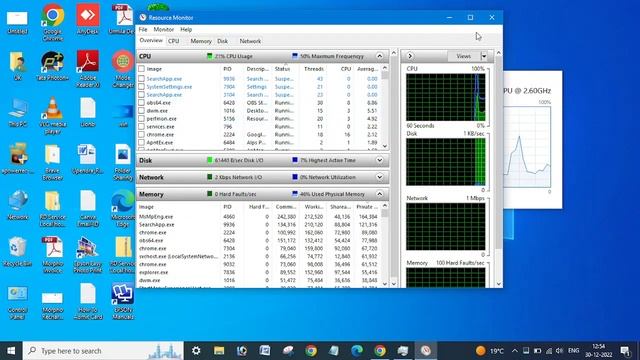The image size is (640, 360).
Task: Switch to the Memory tab
Action: point(201,41)
